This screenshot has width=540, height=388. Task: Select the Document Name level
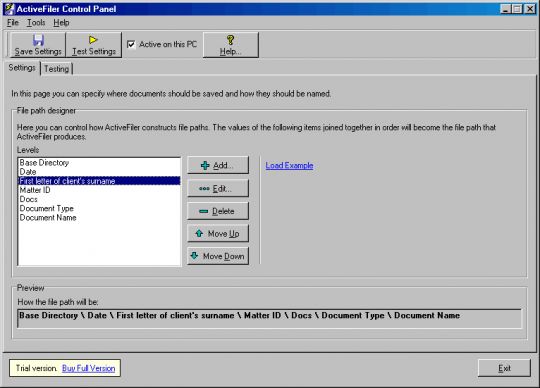click(99, 218)
